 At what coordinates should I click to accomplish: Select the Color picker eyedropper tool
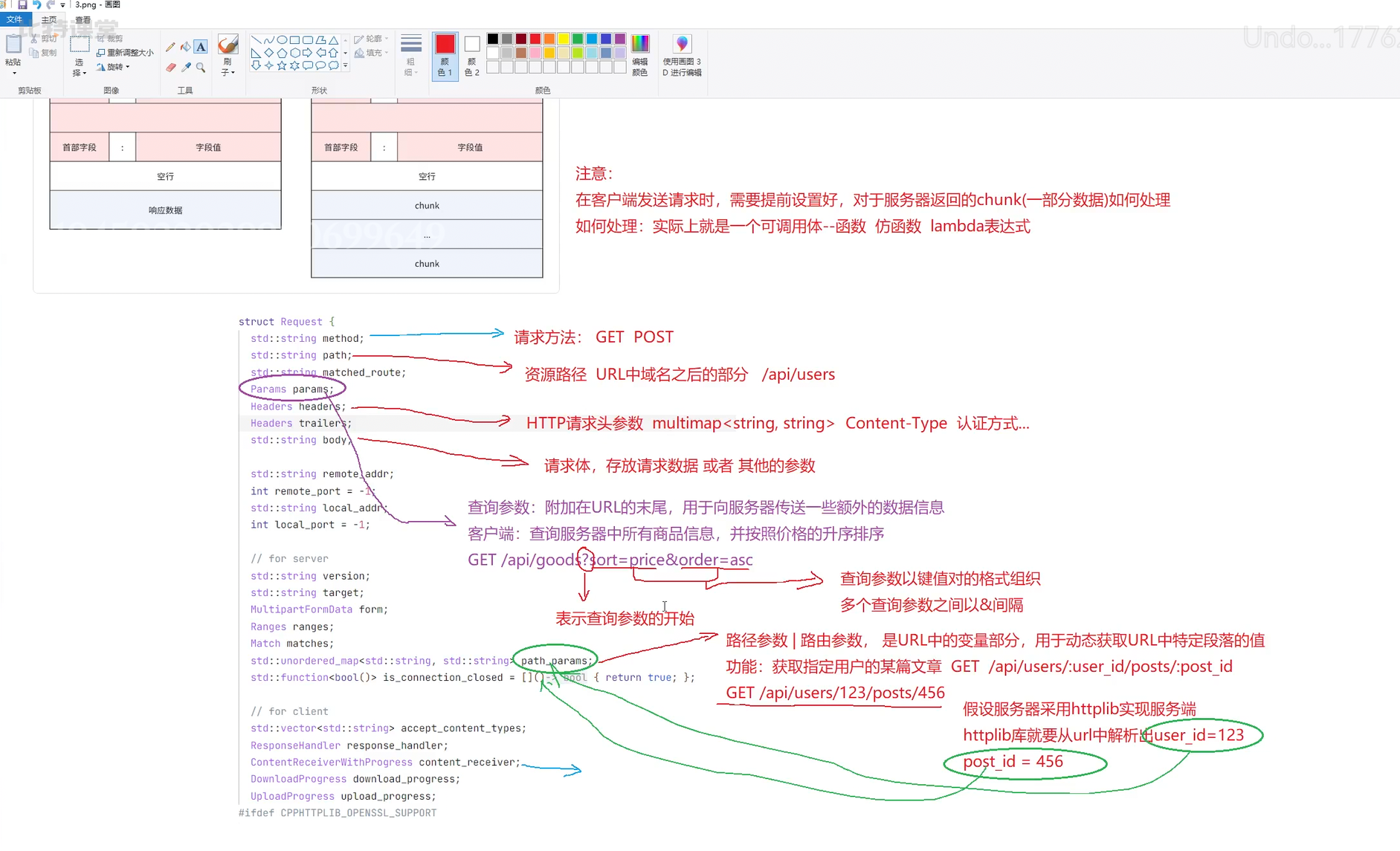coord(185,68)
